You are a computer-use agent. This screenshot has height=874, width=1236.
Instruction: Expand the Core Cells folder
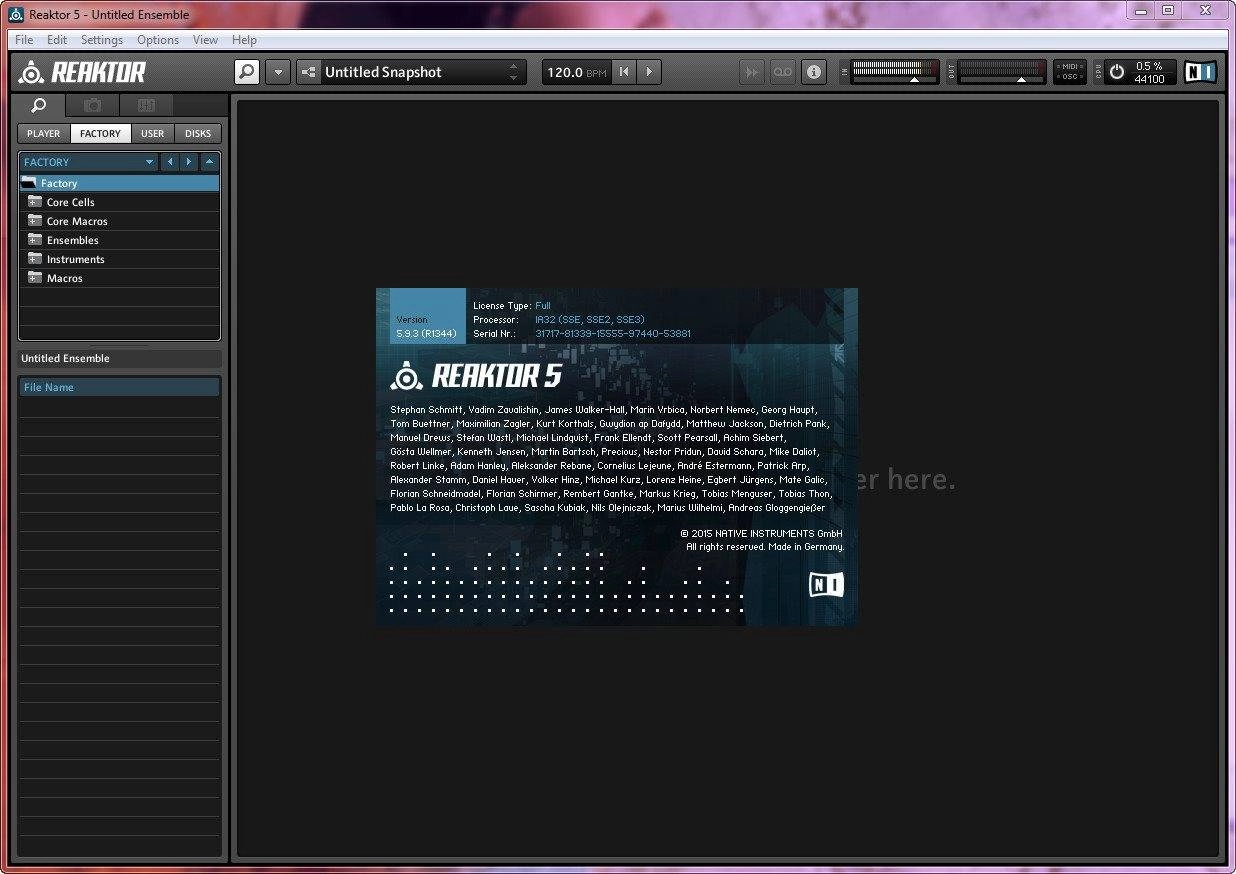[x=35, y=202]
